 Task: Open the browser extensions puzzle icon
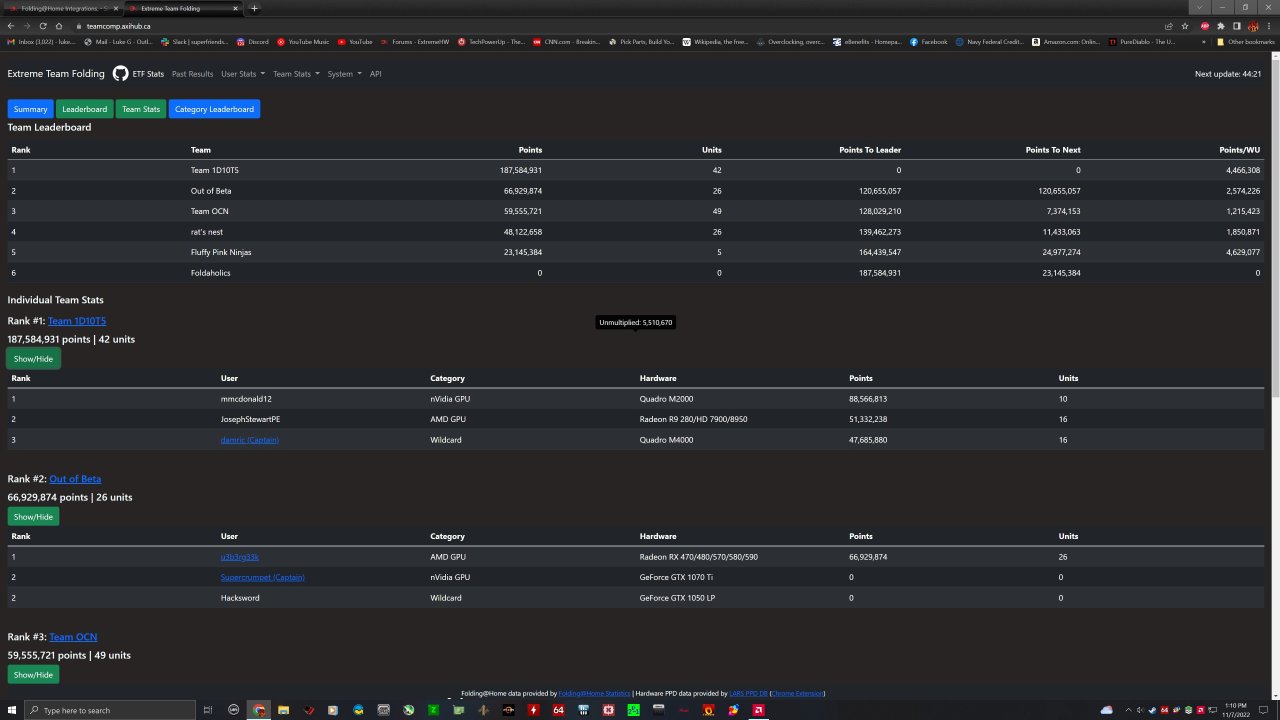(x=1220, y=26)
